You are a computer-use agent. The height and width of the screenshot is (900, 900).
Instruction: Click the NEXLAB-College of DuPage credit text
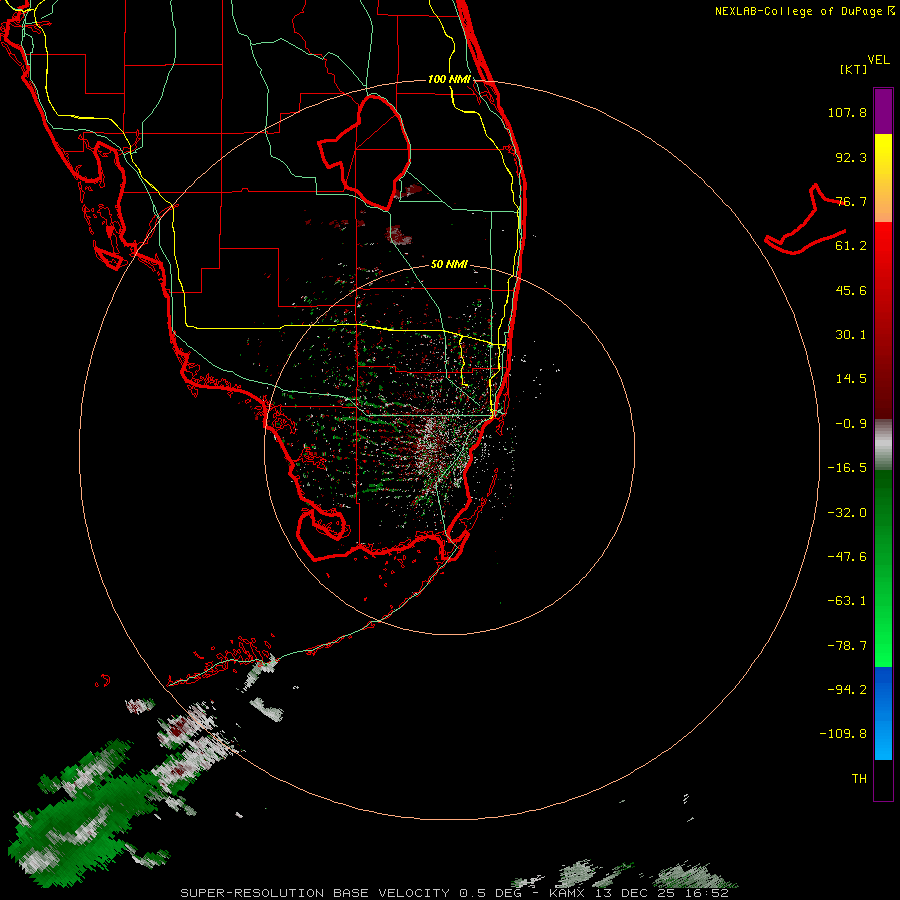804,11
